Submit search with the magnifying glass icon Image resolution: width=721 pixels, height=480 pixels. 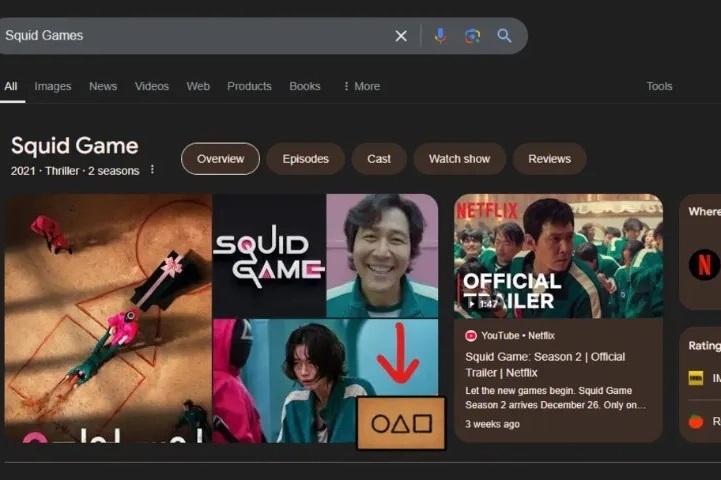504,36
